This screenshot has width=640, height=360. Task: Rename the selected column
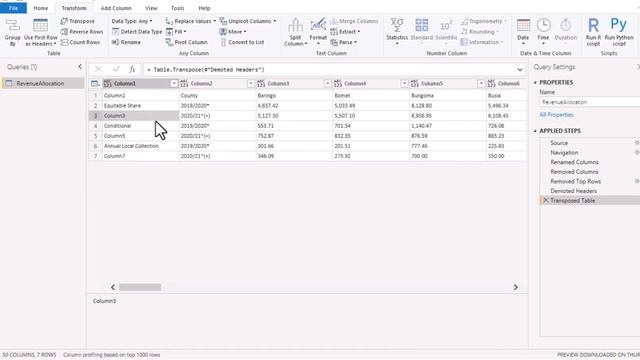126,42
